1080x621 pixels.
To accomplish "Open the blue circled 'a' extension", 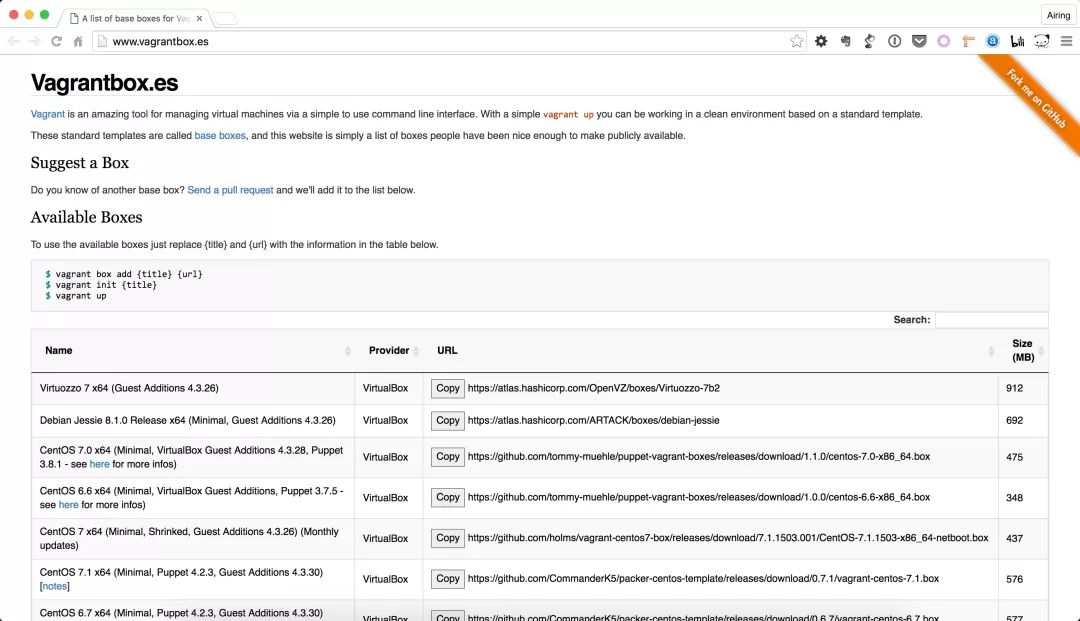I will [x=993, y=41].
